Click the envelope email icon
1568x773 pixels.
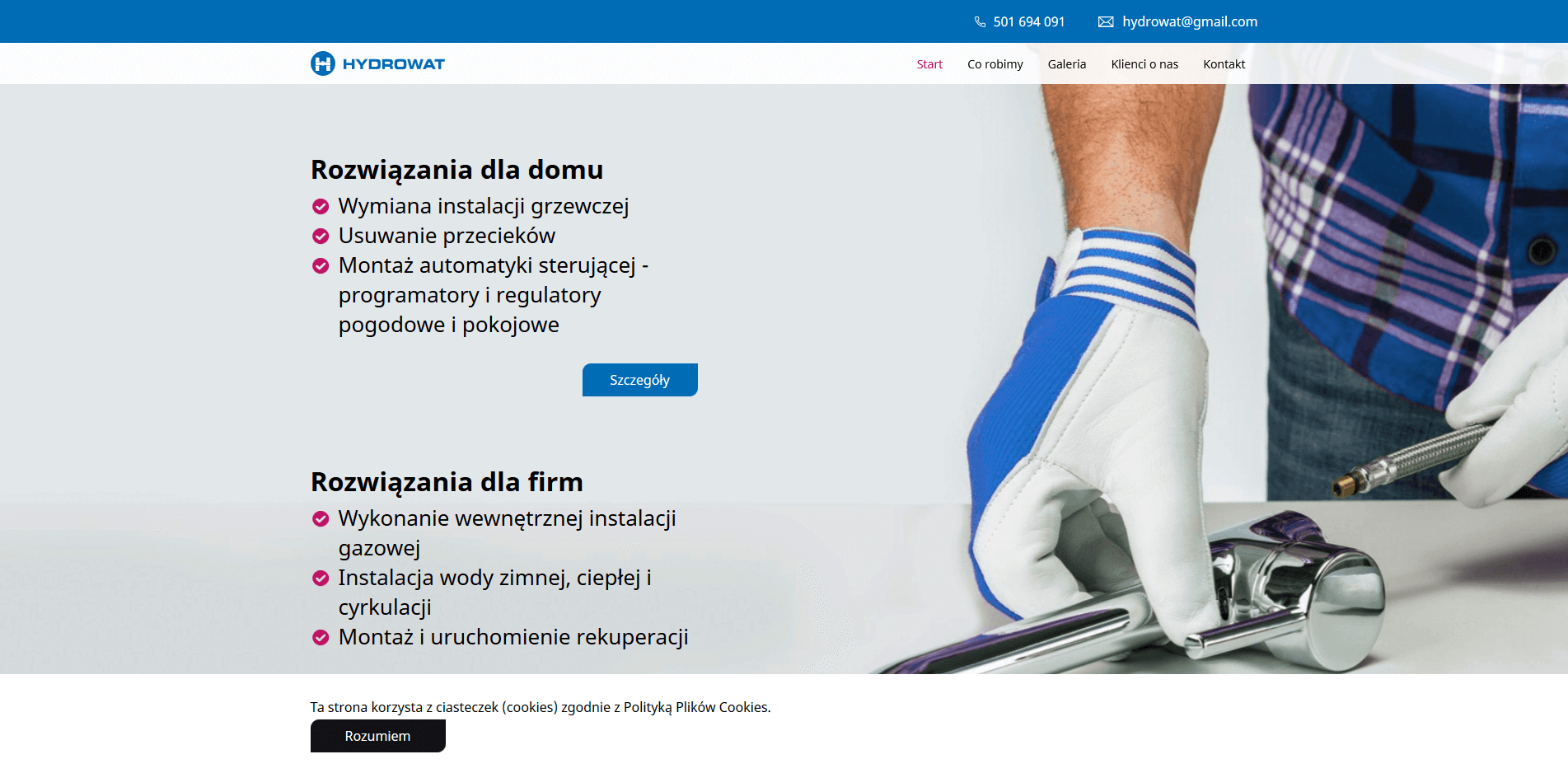[x=1106, y=22]
